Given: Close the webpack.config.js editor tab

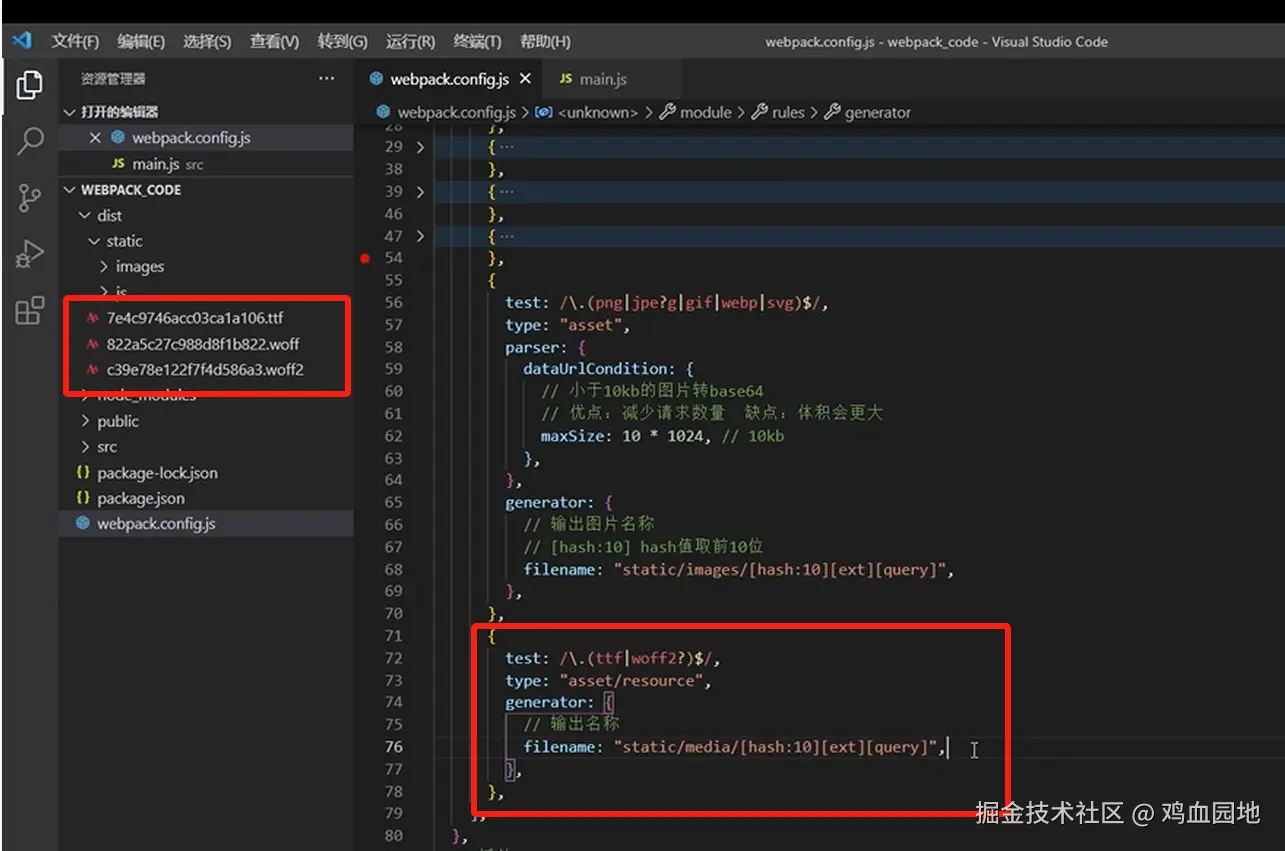Looking at the screenshot, I should coord(525,79).
